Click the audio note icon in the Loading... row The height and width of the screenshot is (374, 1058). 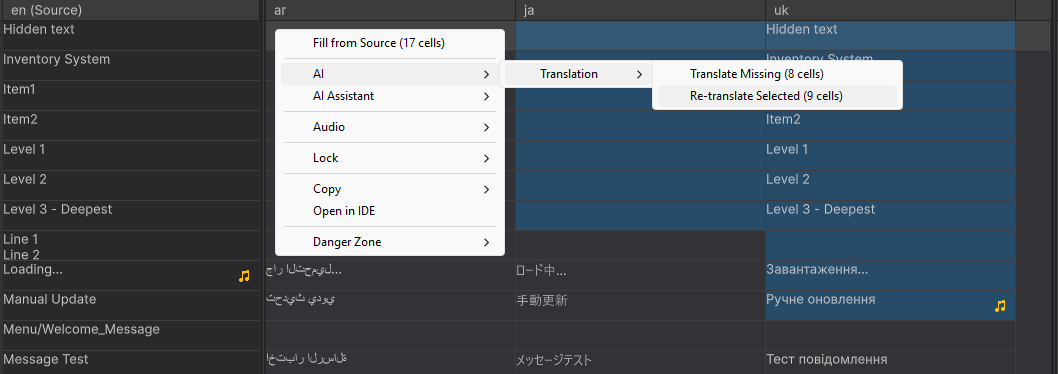click(x=244, y=275)
